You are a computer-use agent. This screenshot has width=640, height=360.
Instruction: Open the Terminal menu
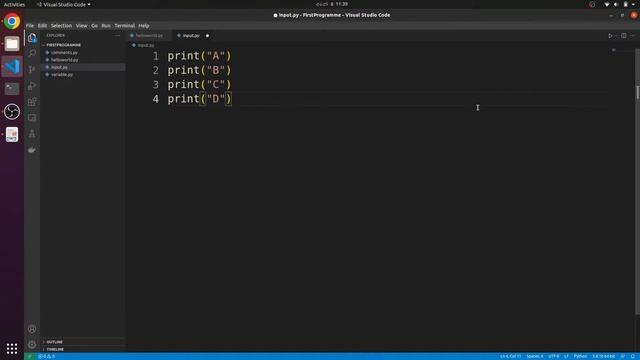124,26
